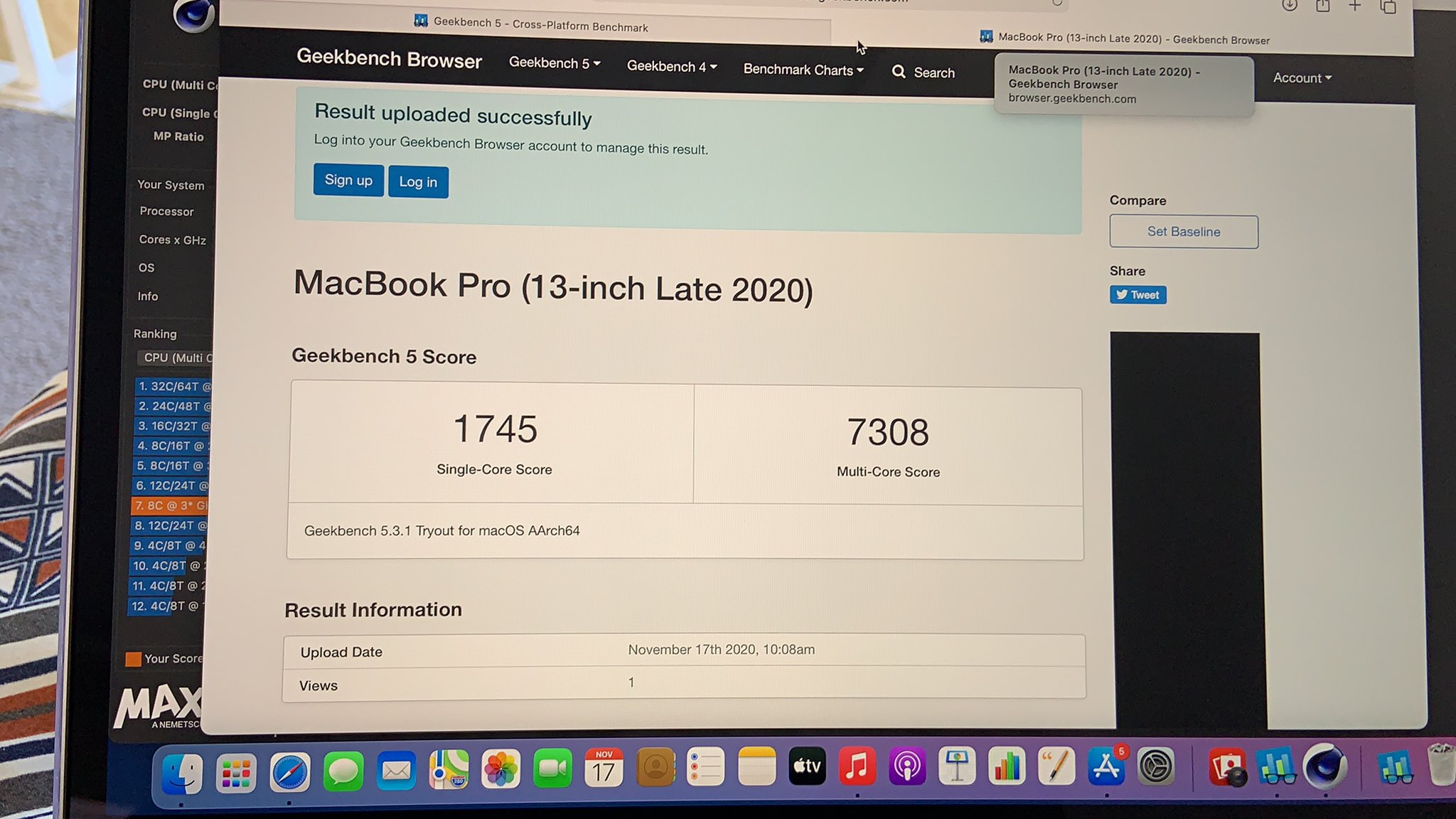The image size is (1456, 819).
Task: Launch the Photos app from dock
Action: [500, 770]
